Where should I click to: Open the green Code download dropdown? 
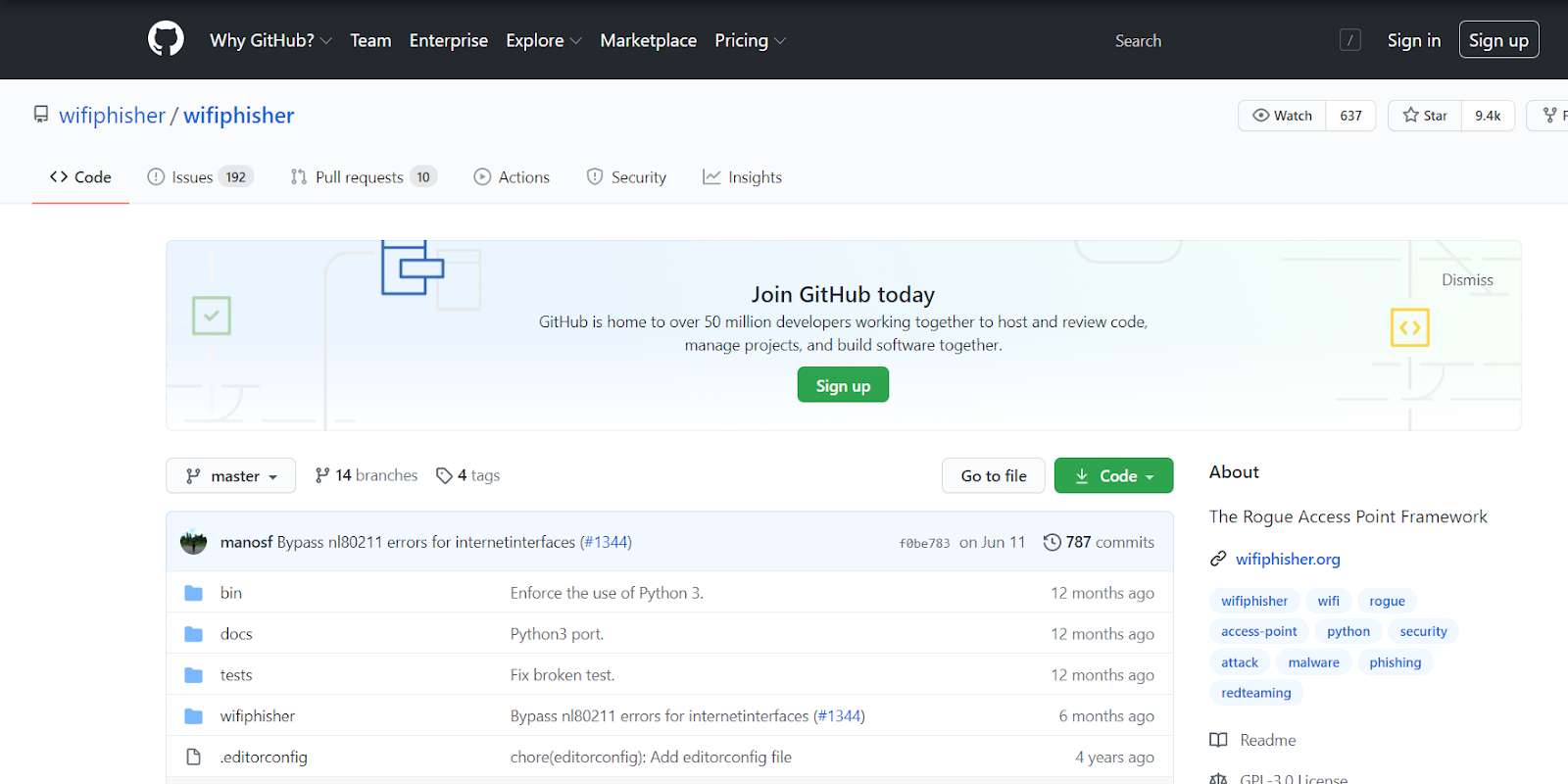pos(1113,475)
